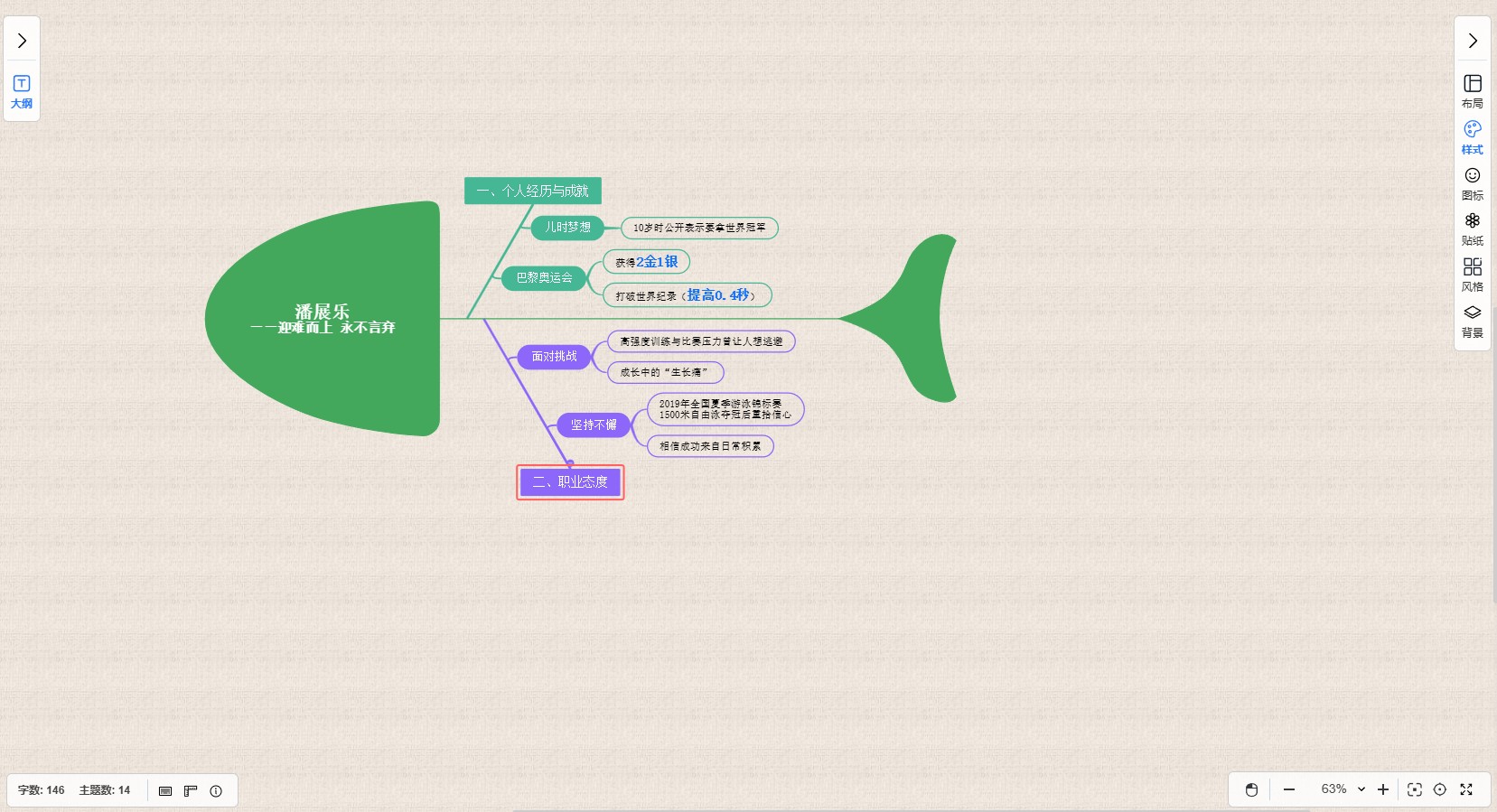This screenshot has height=812, width=1497.
Task: Open the 背景 background settings
Action: (x=1472, y=321)
